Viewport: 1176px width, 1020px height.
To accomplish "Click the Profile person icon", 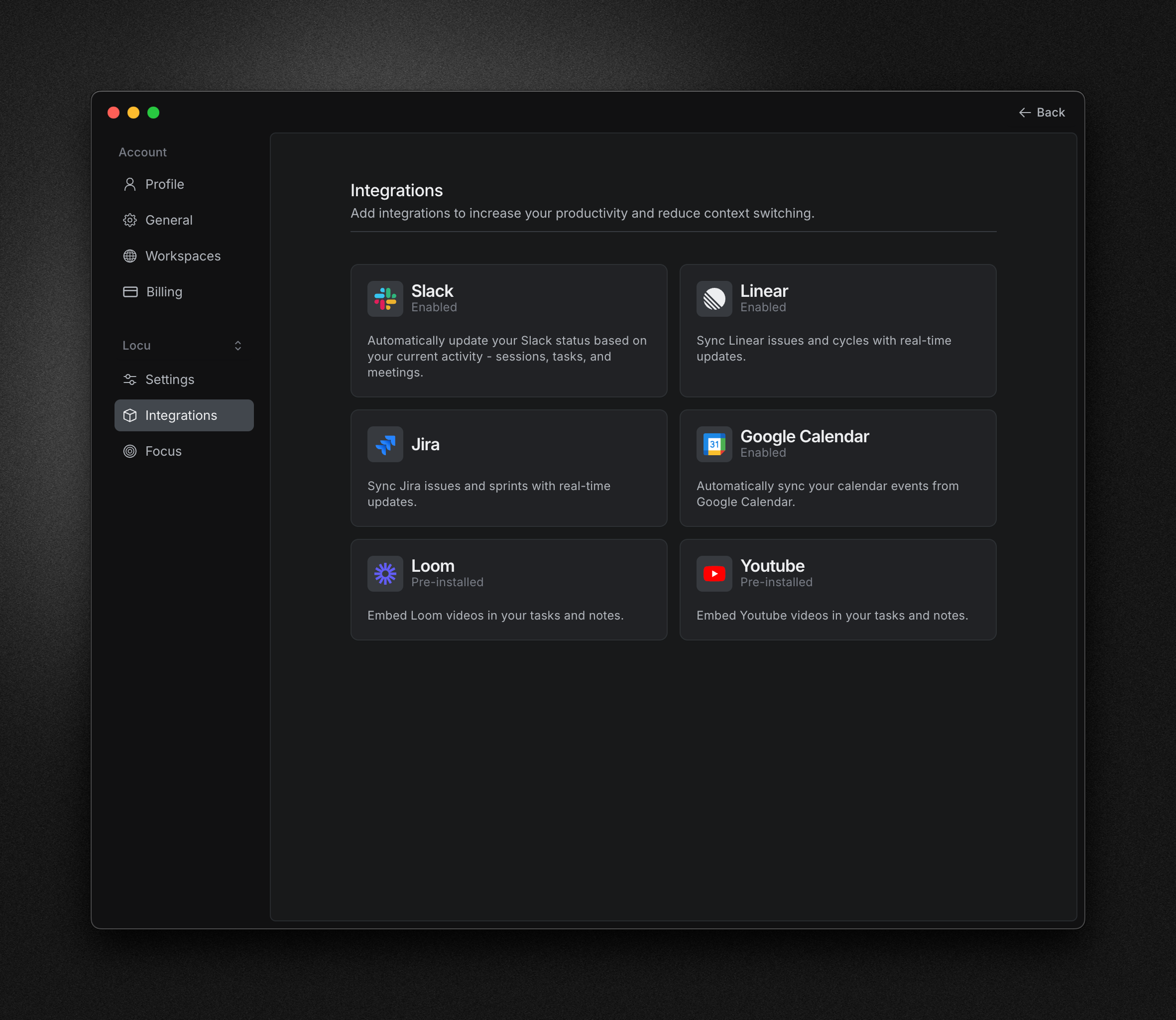I will (130, 184).
